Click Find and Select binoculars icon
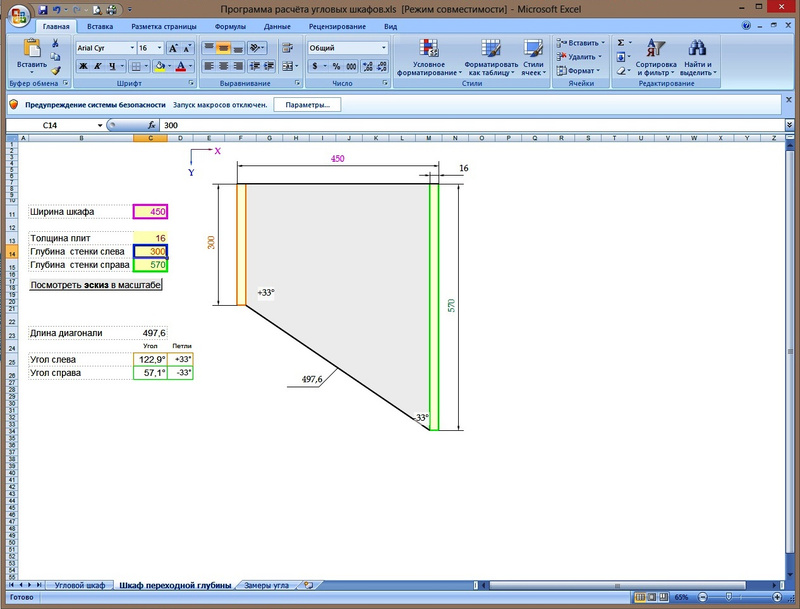Image resolution: width=800 pixels, height=609 pixels. [698, 58]
